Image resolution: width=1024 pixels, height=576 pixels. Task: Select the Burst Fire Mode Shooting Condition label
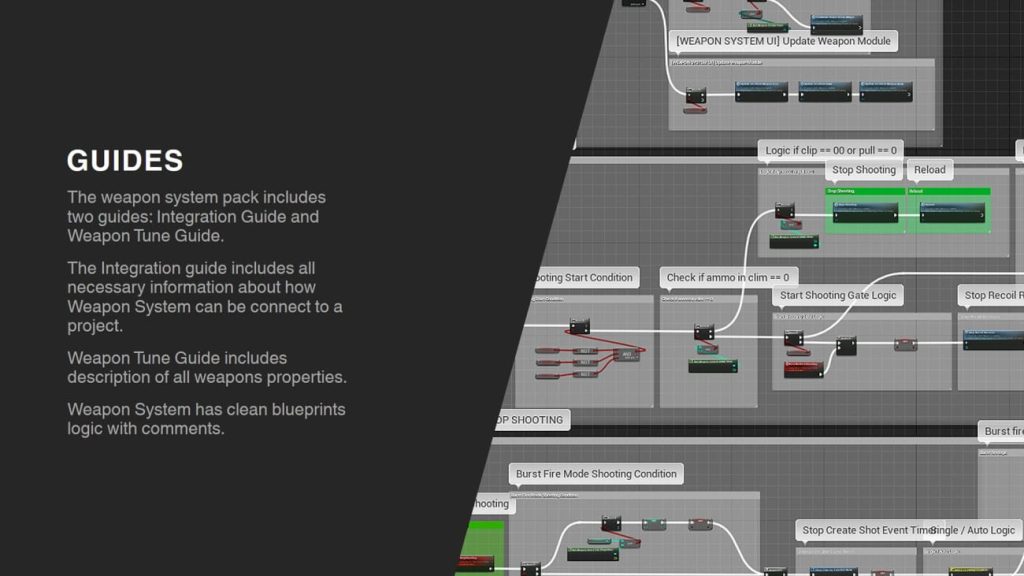pos(596,474)
